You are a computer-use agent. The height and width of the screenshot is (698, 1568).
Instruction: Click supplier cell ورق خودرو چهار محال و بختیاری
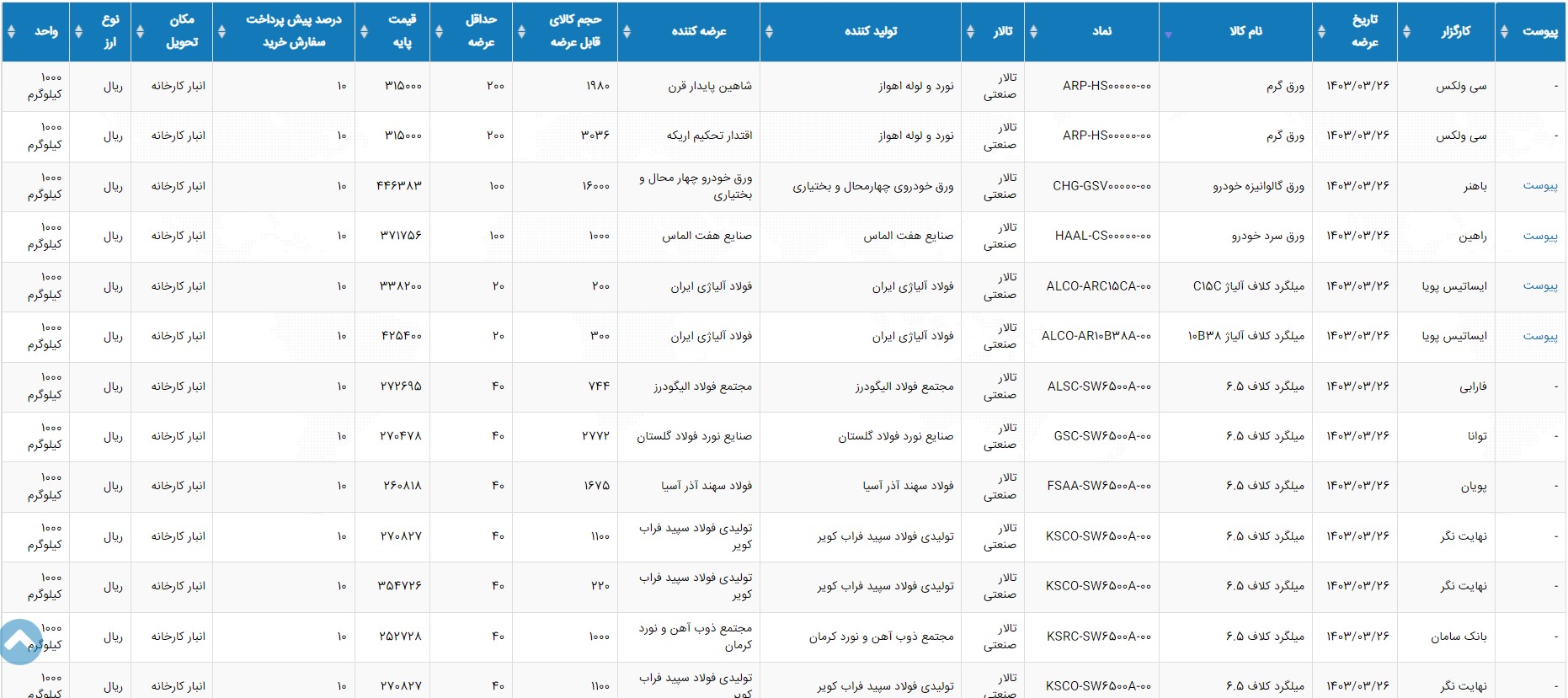coord(696,186)
